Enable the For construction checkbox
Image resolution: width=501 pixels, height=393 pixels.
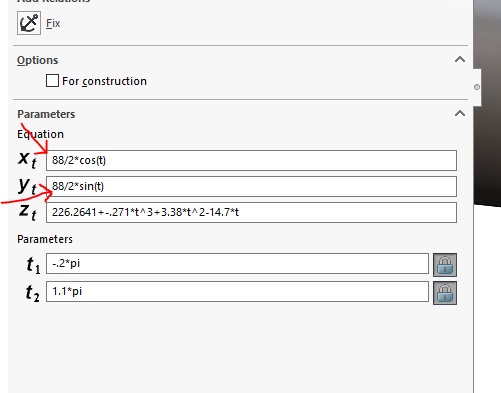tap(52, 81)
